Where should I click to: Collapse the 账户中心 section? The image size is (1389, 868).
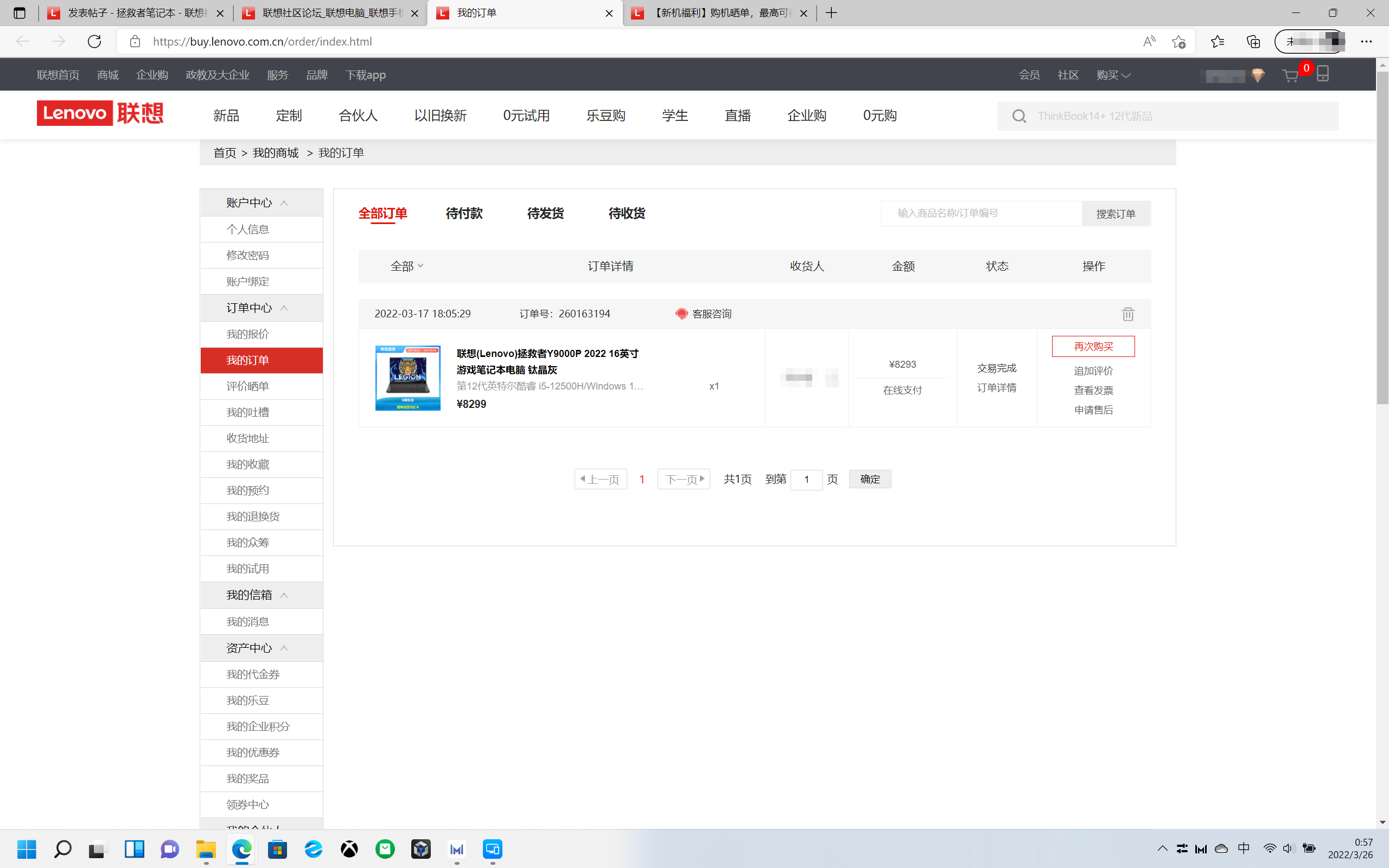click(284, 203)
